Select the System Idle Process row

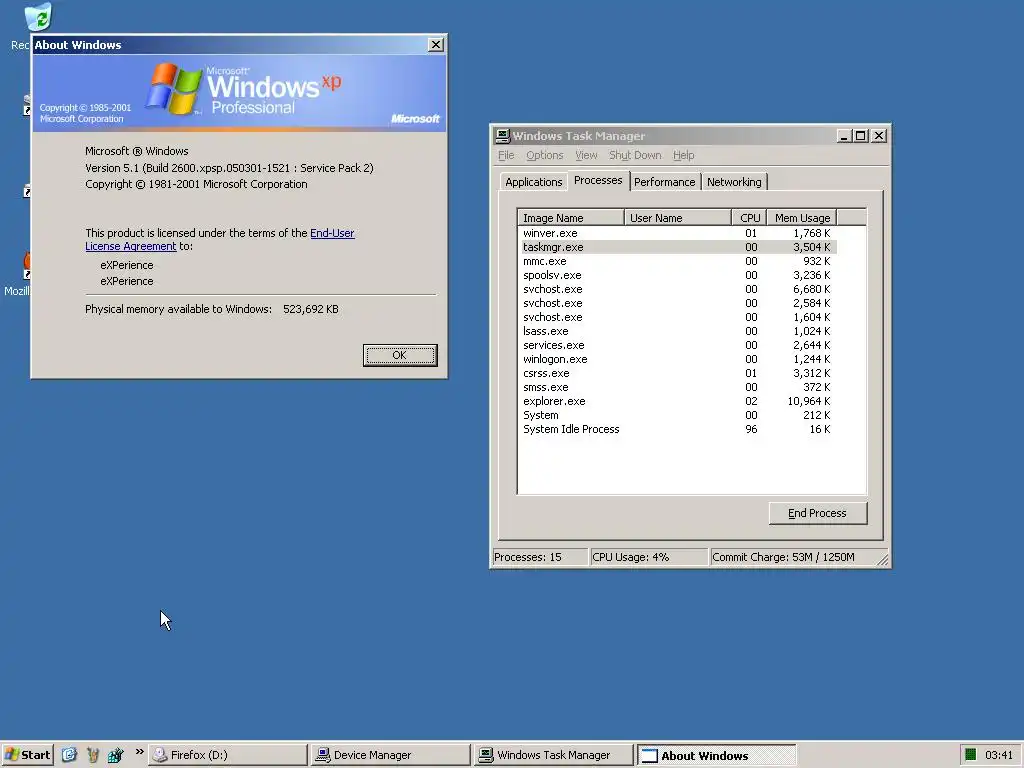pos(677,430)
